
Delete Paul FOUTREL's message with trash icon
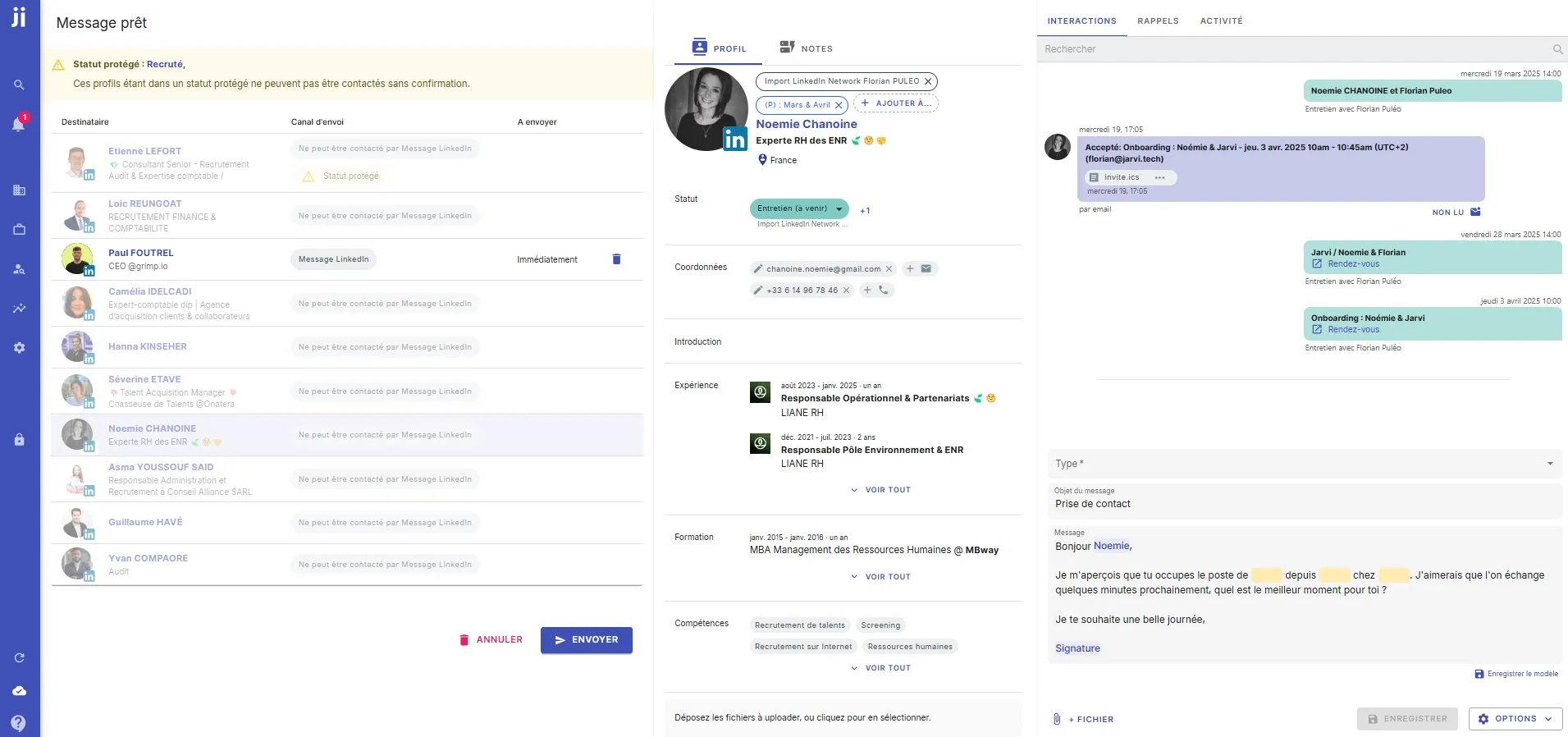616,259
